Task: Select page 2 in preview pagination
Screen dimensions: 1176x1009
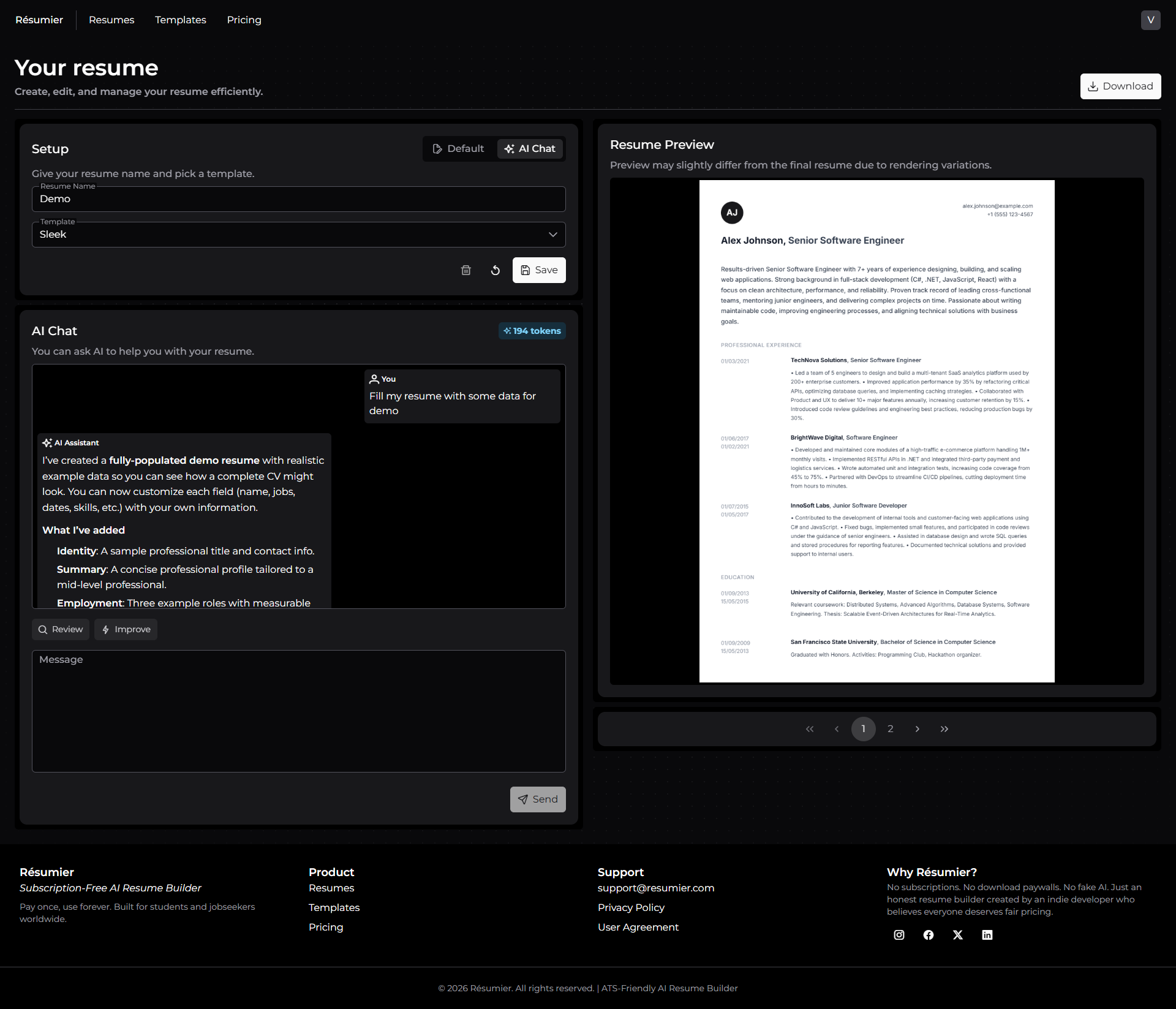Action: pos(891,729)
